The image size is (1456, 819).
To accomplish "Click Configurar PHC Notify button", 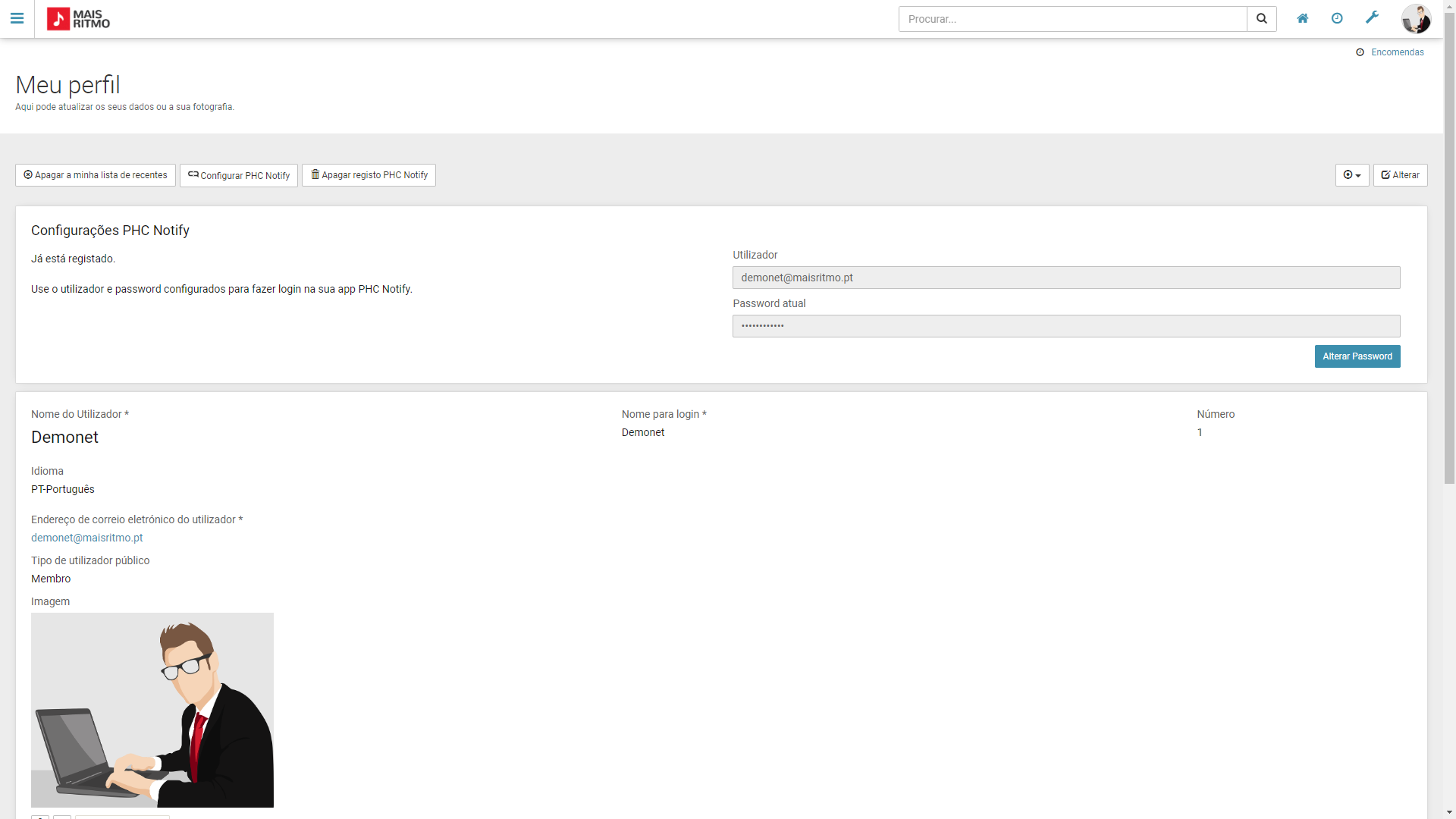I will point(239,175).
